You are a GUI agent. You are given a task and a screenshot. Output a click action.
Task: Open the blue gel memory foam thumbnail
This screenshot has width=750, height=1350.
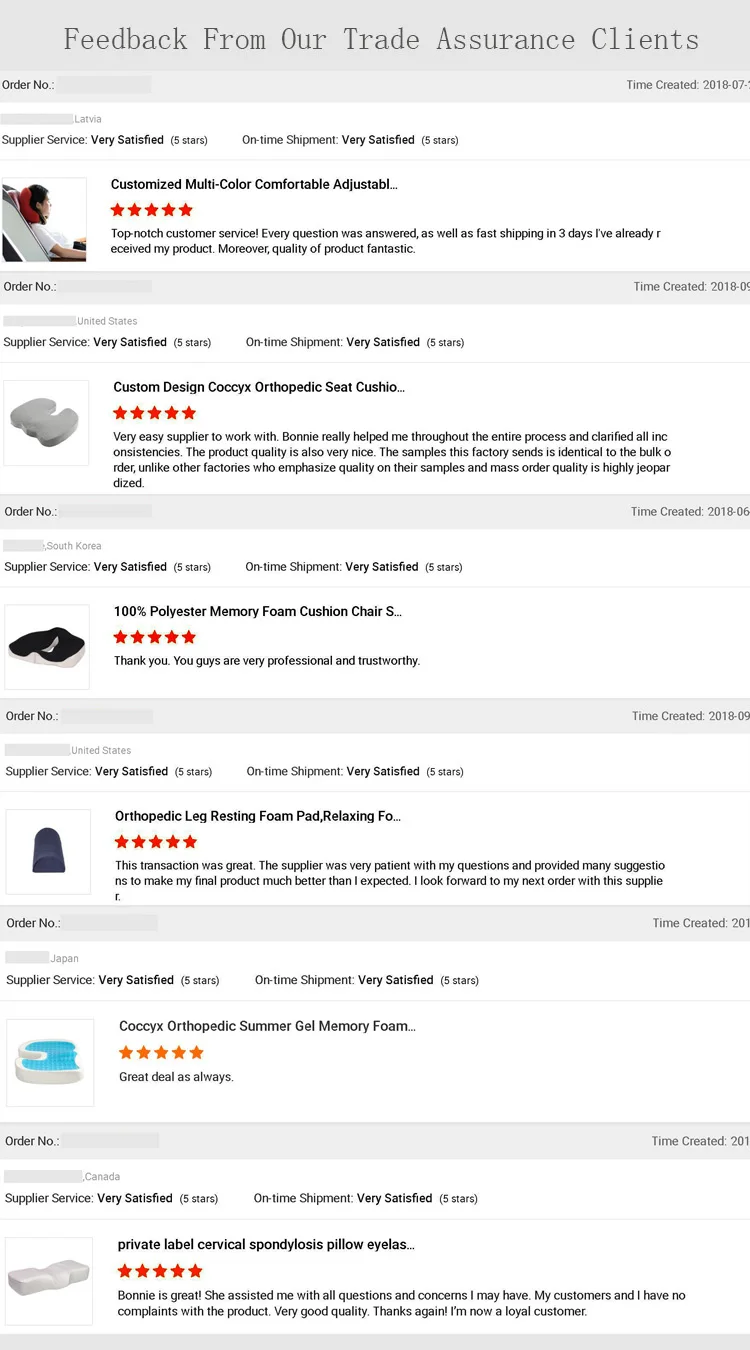(x=50, y=1062)
